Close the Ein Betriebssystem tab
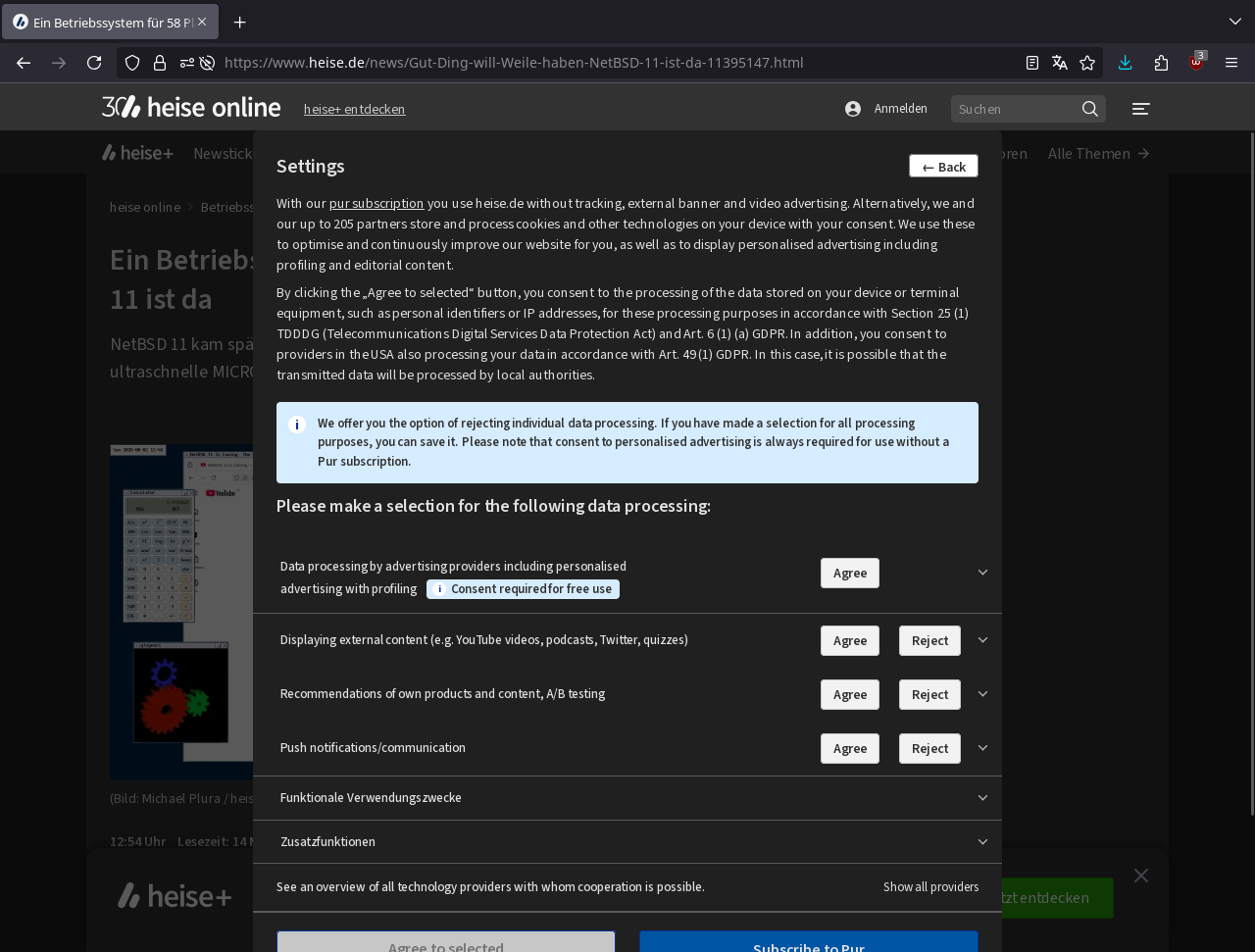Viewport: 1255px width, 952px height. tap(202, 22)
